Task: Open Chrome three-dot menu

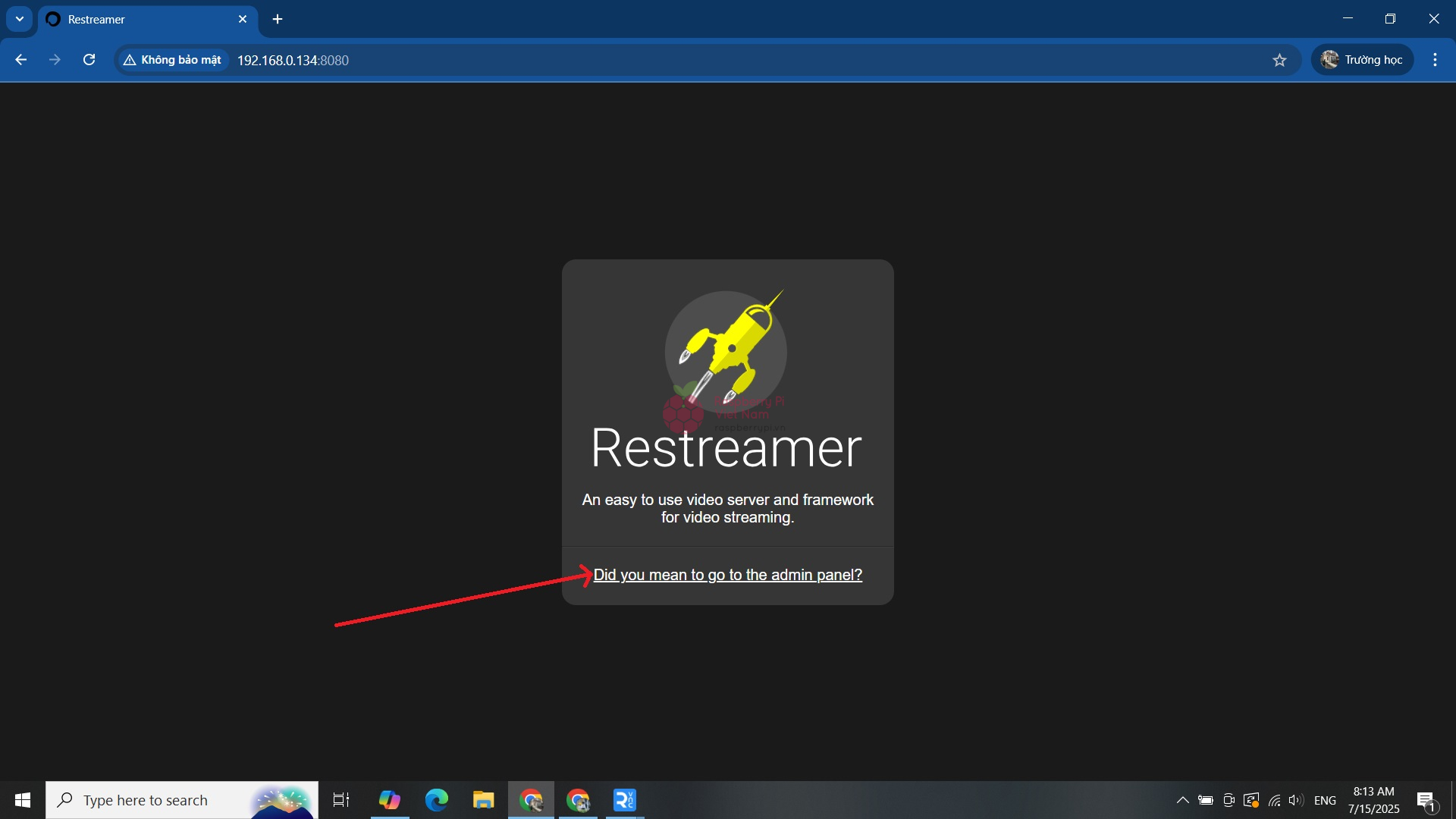Action: (x=1435, y=60)
